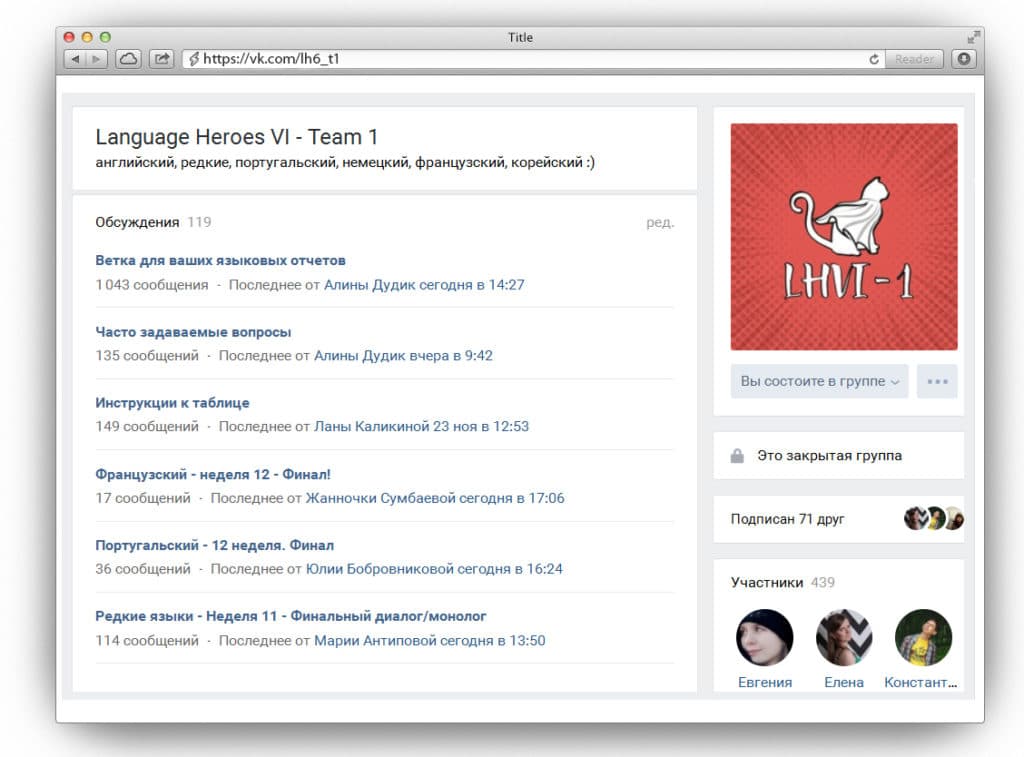Expand the 'Вы состоите в группе' dropdown
The width and height of the screenshot is (1024, 757).
pyautogui.click(x=820, y=381)
